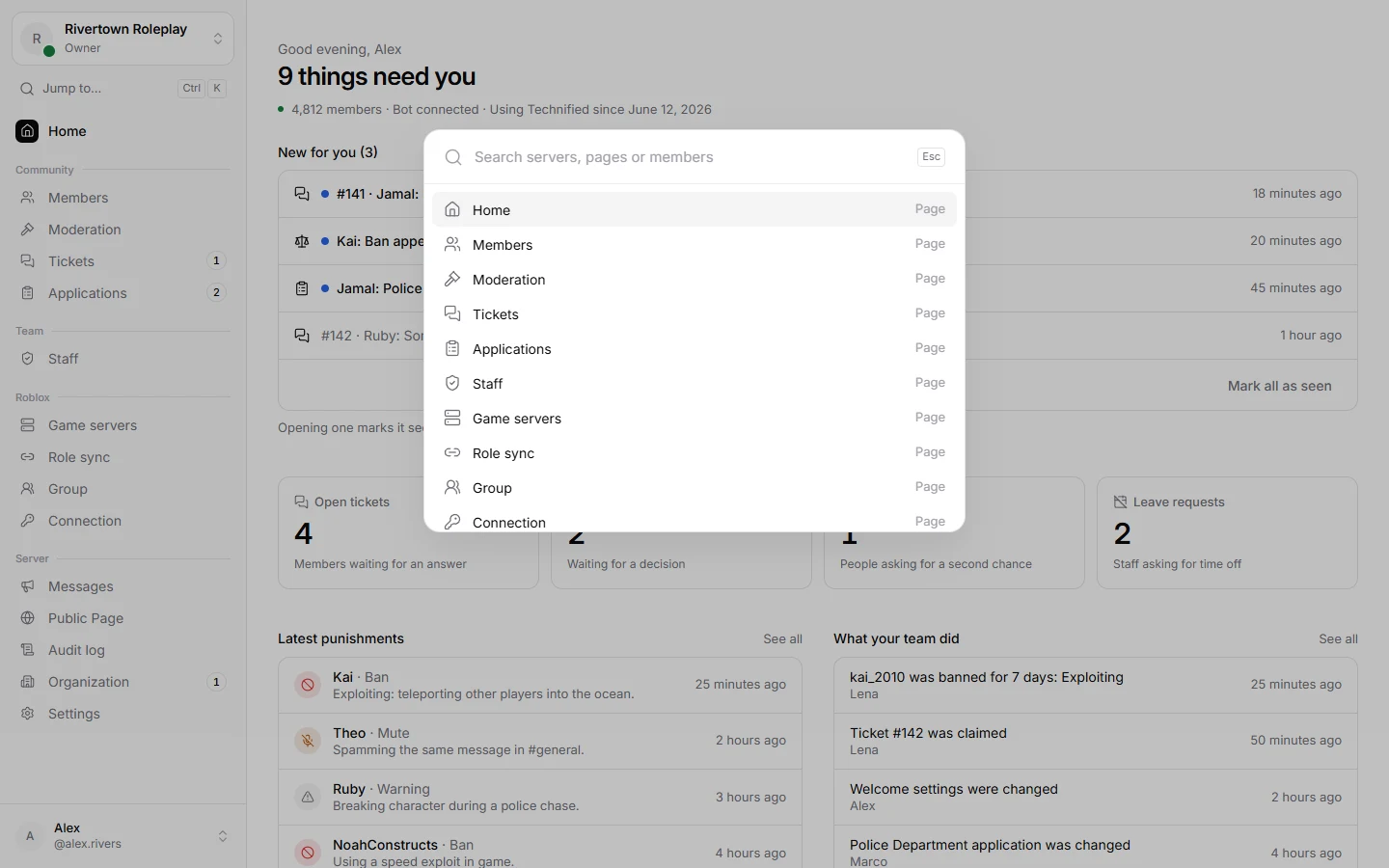Choose Moderation page from the palette list
Viewport: 1389px width, 868px height.
[694, 279]
